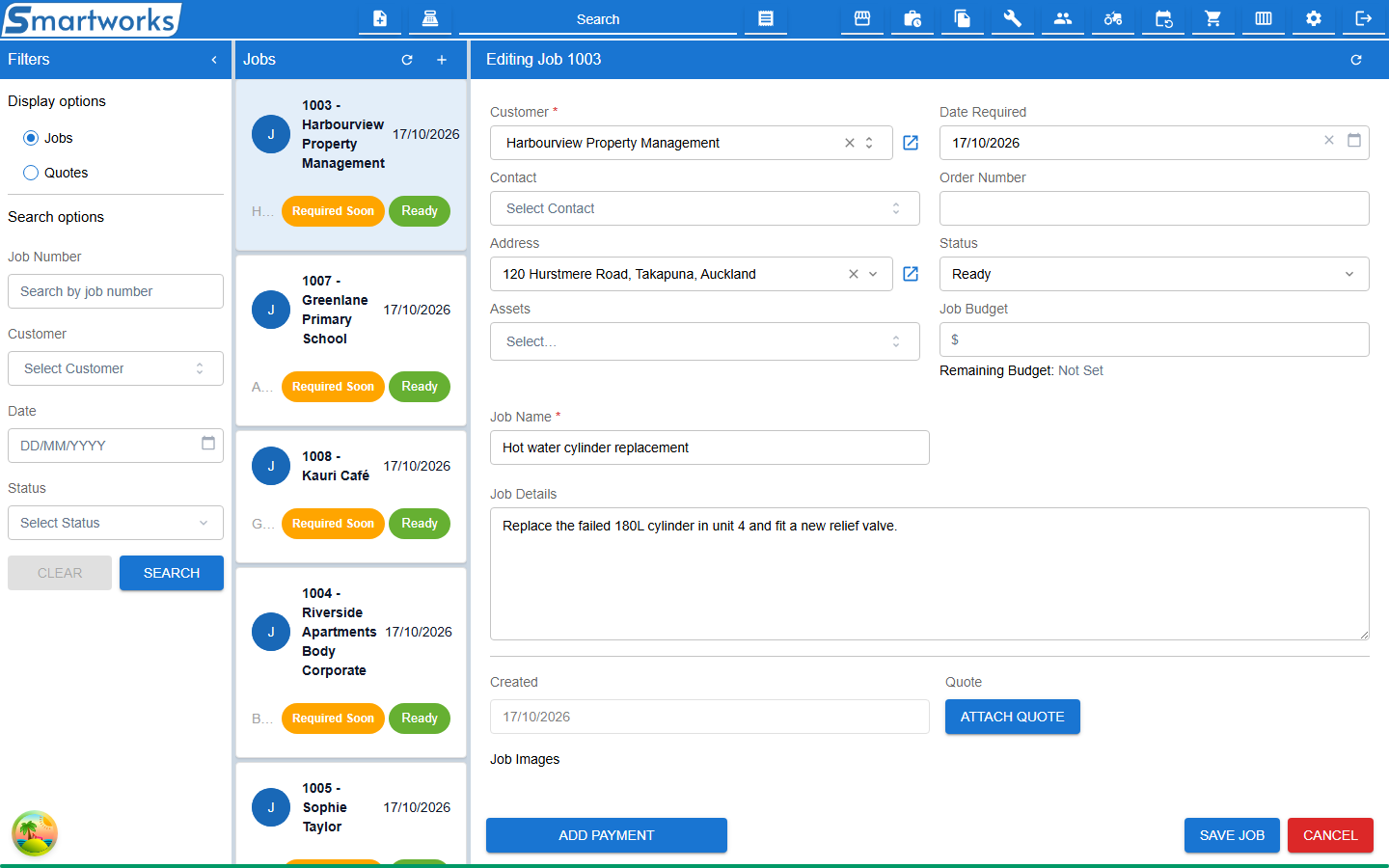Open the Select Contact dropdown
The width and height of the screenshot is (1389, 868).
[705, 208]
